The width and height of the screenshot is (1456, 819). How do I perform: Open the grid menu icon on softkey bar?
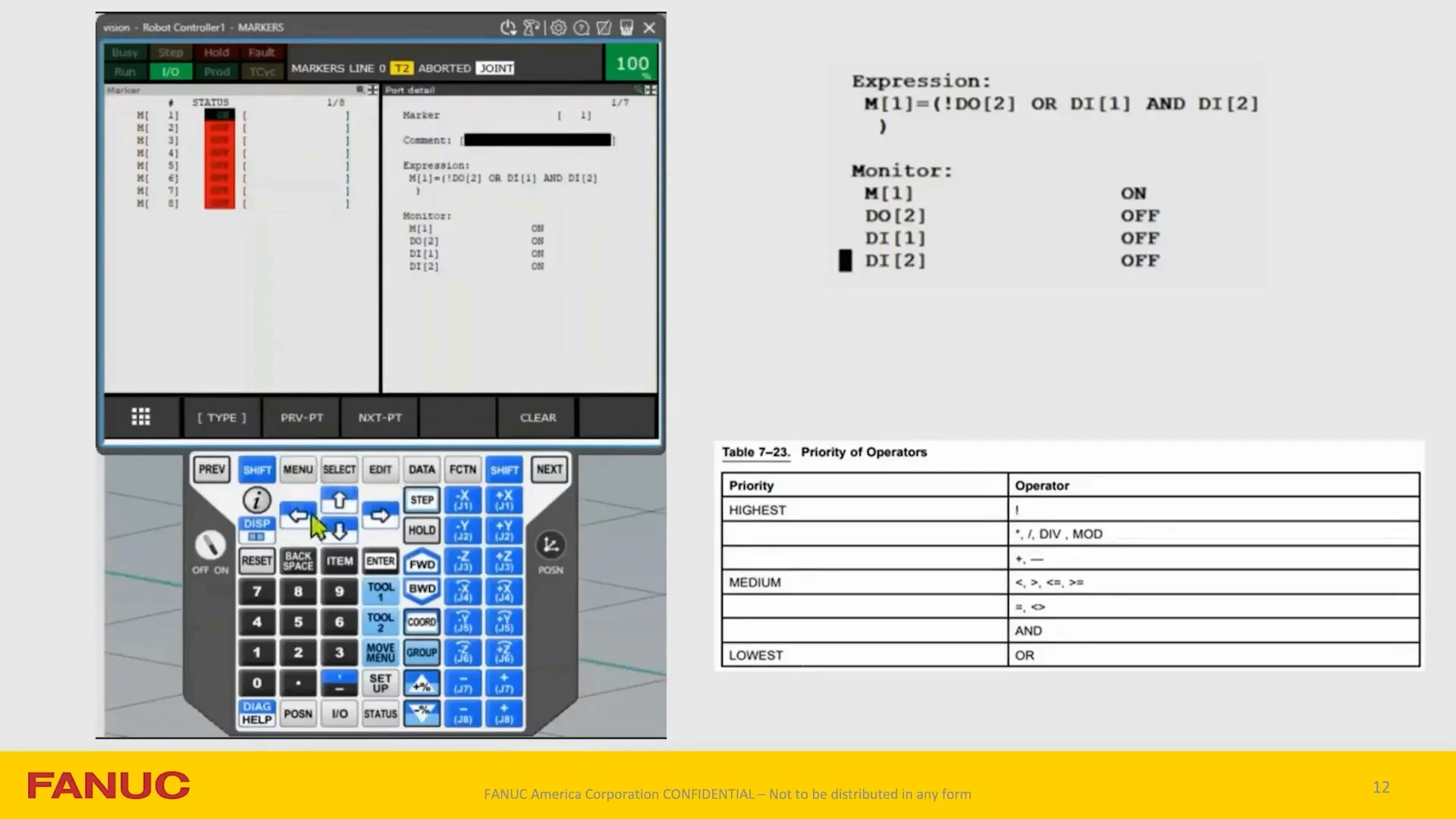tap(141, 417)
